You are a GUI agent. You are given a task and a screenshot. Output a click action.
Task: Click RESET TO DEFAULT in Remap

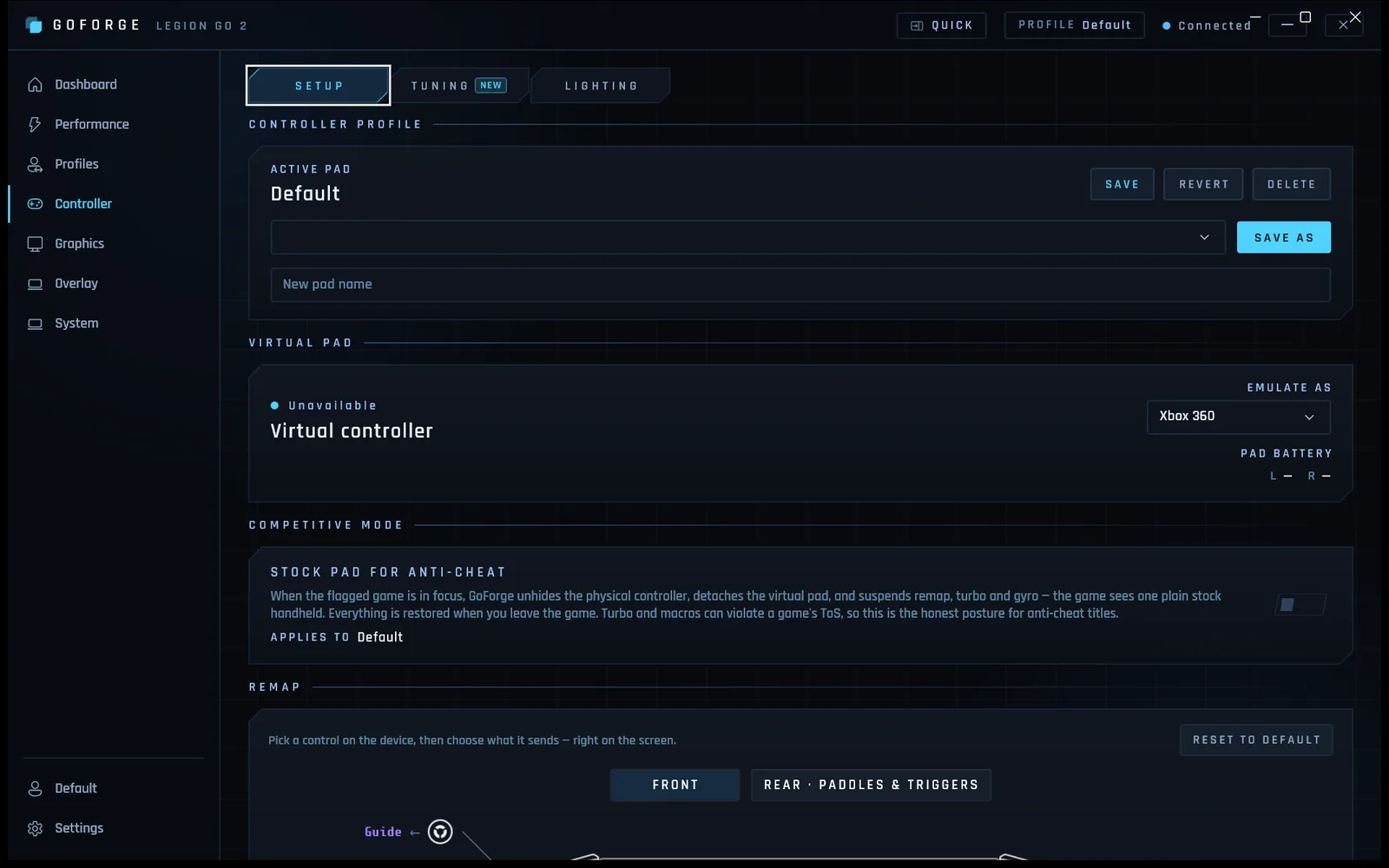click(x=1256, y=740)
